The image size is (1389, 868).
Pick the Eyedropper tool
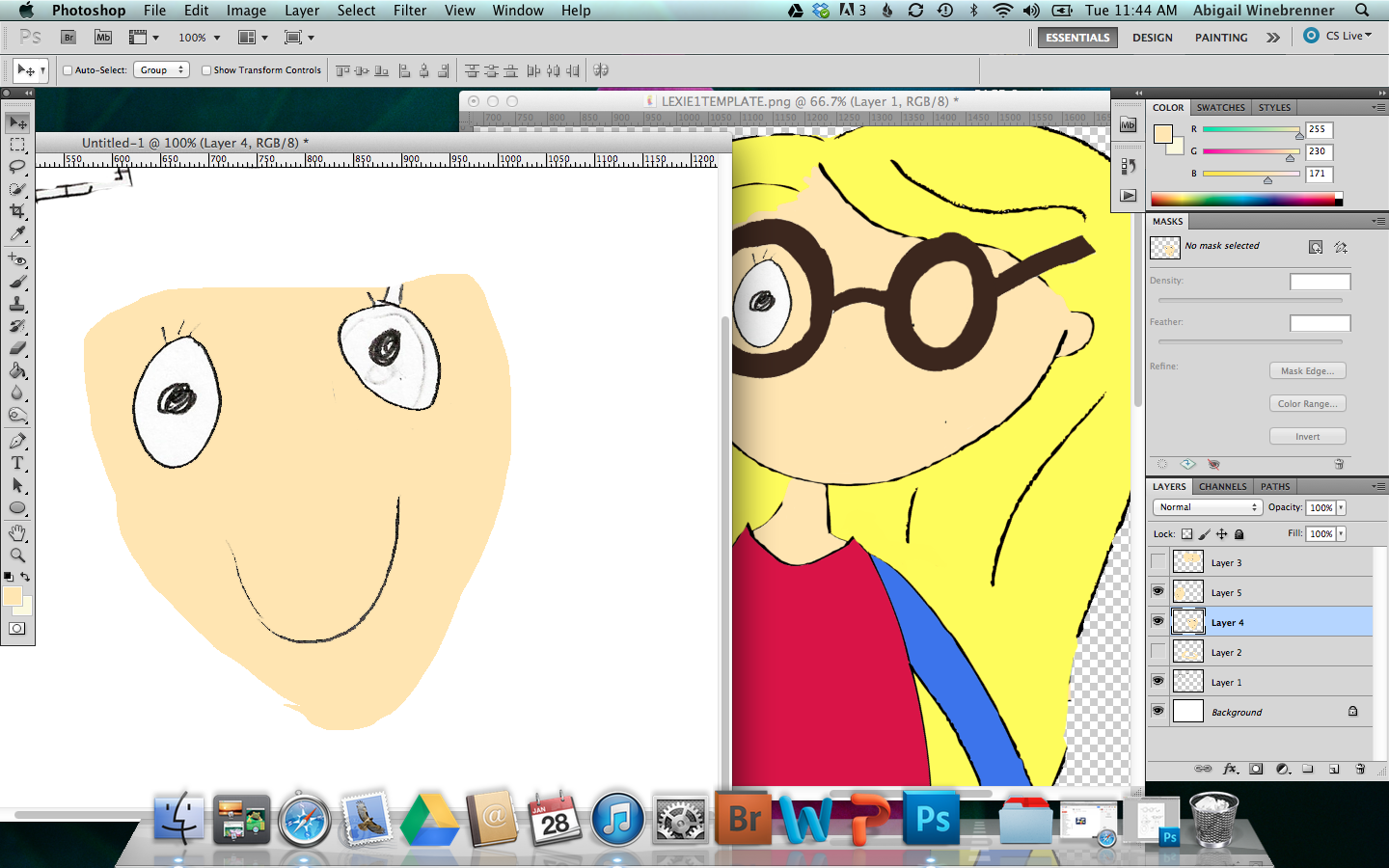click(x=17, y=234)
